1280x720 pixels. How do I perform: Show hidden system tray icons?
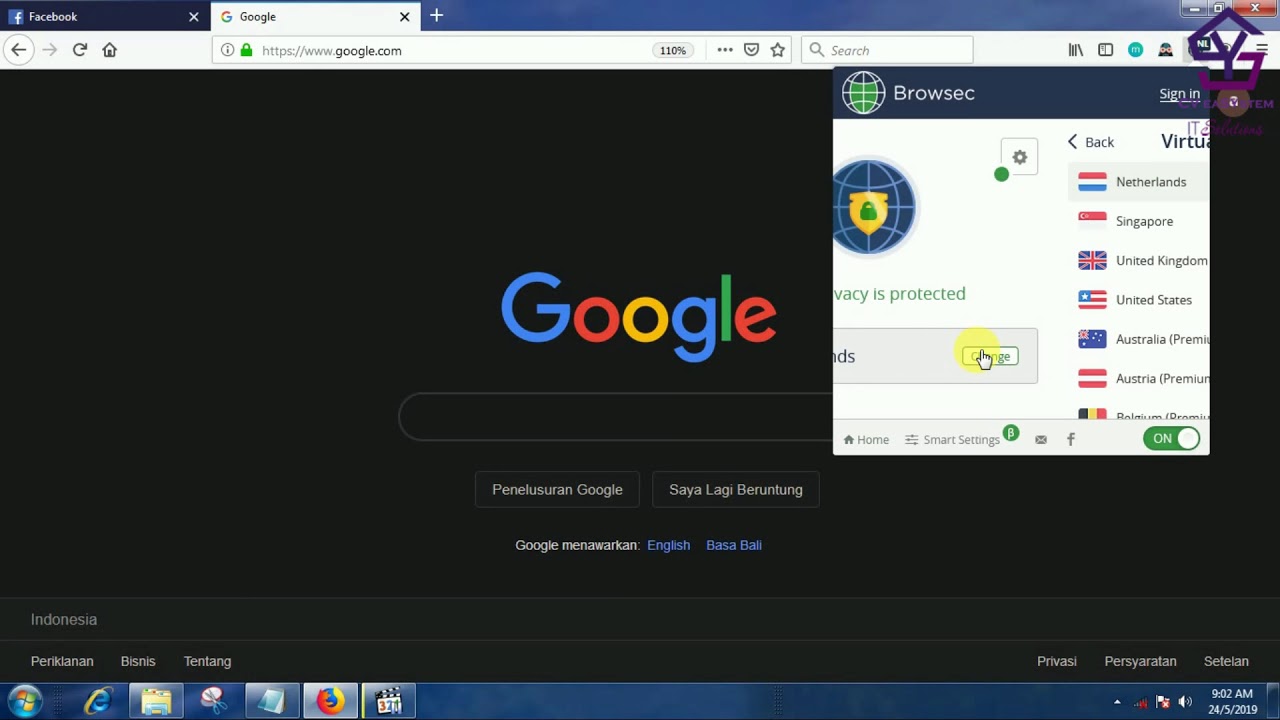[x=1117, y=702]
